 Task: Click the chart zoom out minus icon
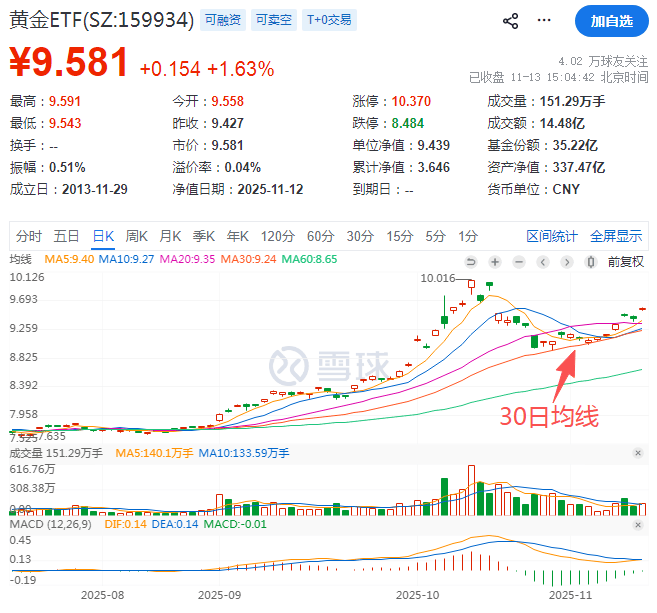519,262
